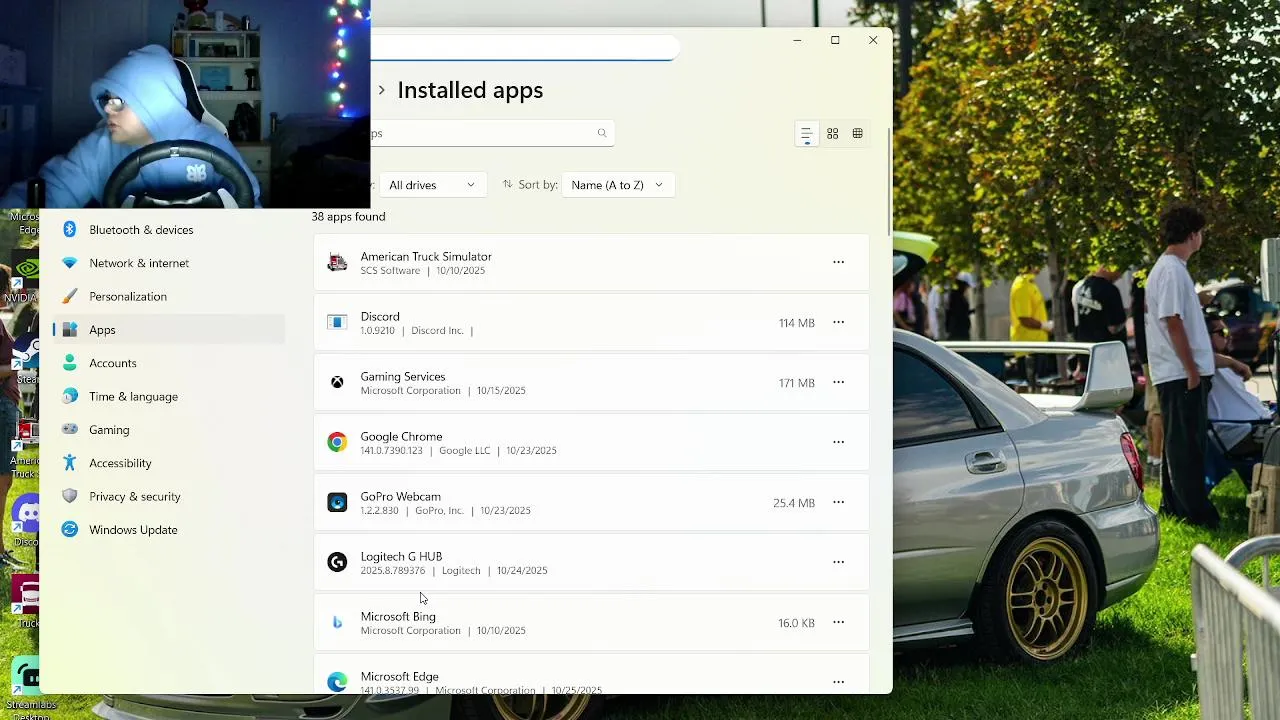Viewport: 1280px width, 720px height.
Task: Click the Time & language globe icon
Action: [69, 396]
